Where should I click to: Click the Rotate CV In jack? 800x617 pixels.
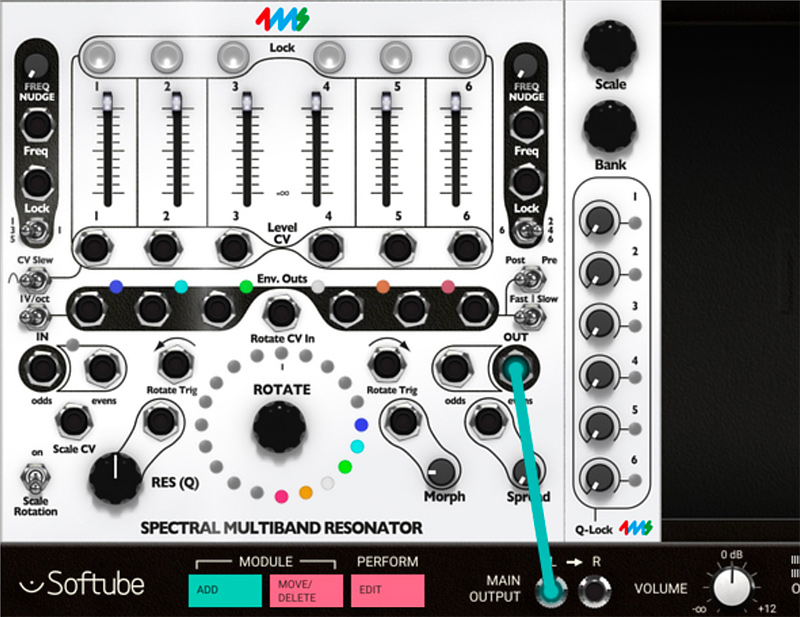pos(281,311)
